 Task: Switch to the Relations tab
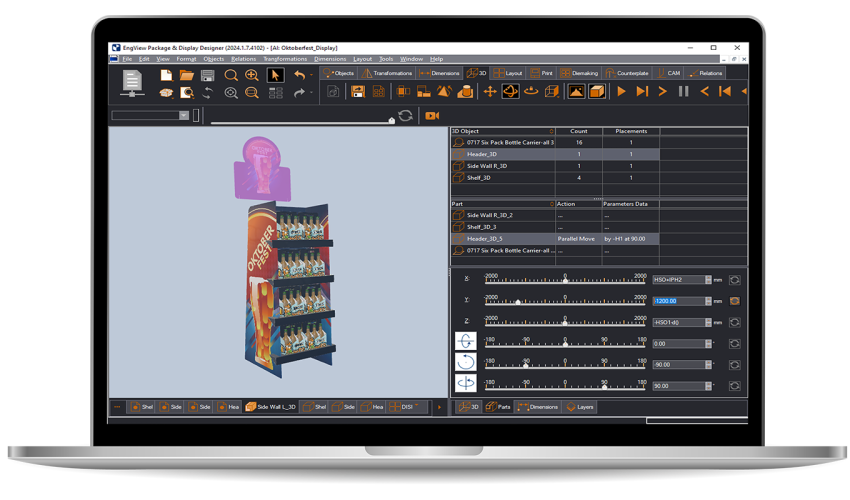(705, 73)
